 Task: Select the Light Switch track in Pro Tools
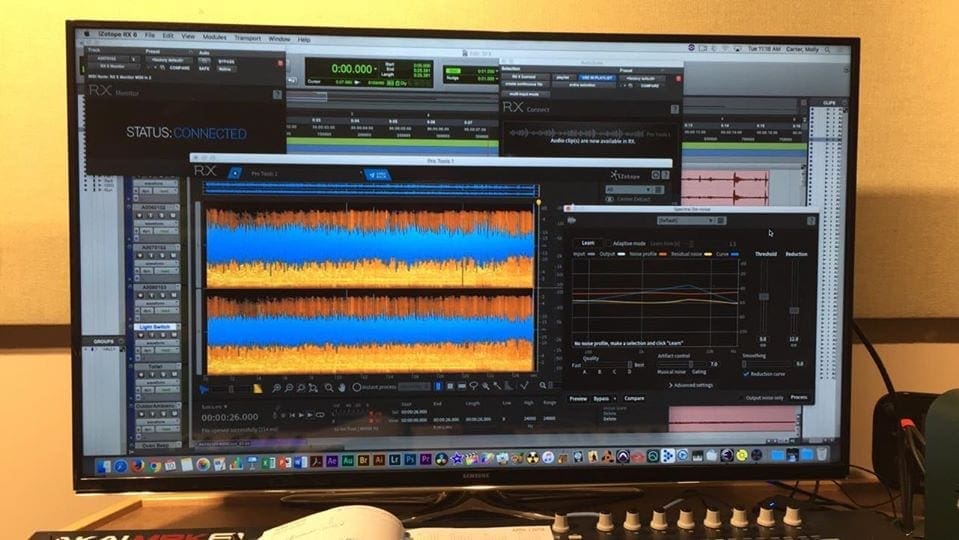155,327
